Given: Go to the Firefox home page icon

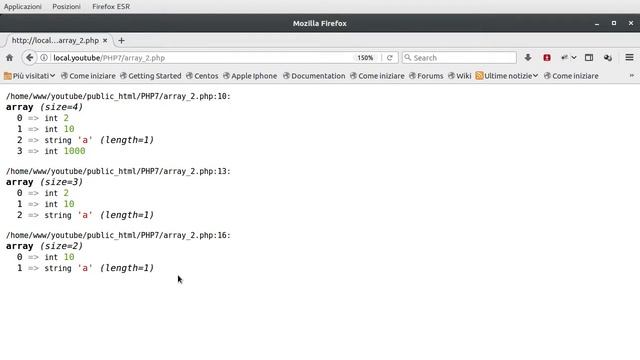Looking at the screenshot, I should point(9,58).
